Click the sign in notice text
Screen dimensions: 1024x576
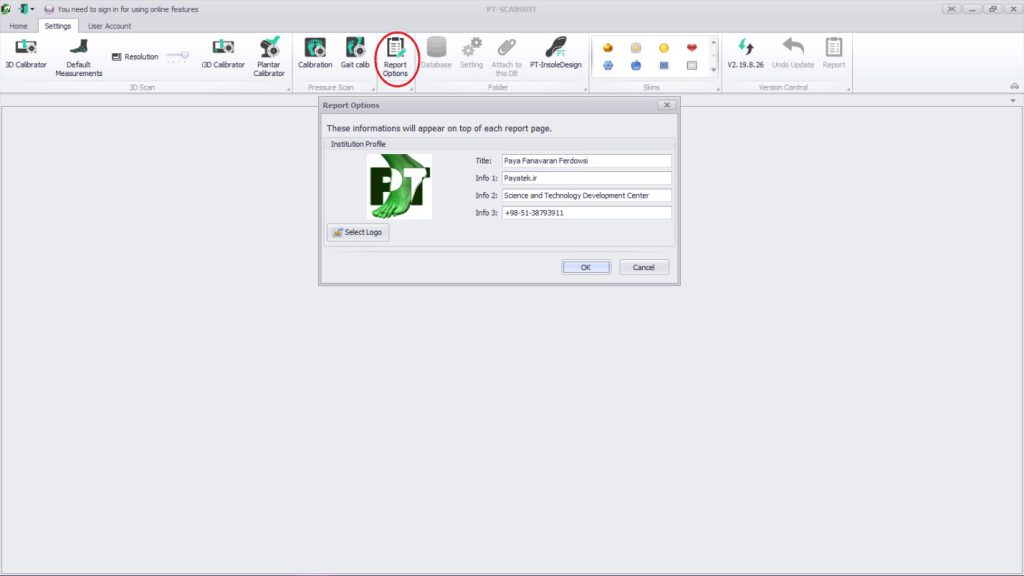coord(128,9)
